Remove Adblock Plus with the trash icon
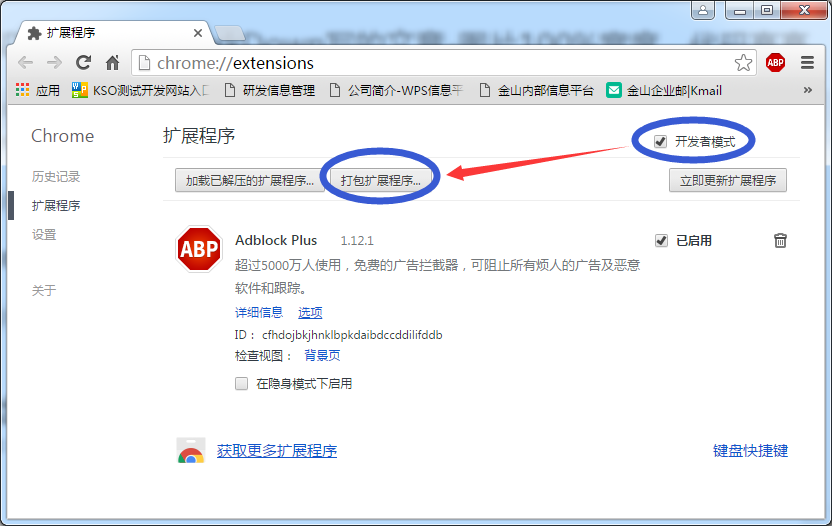The image size is (832, 526). tap(780, 240)
